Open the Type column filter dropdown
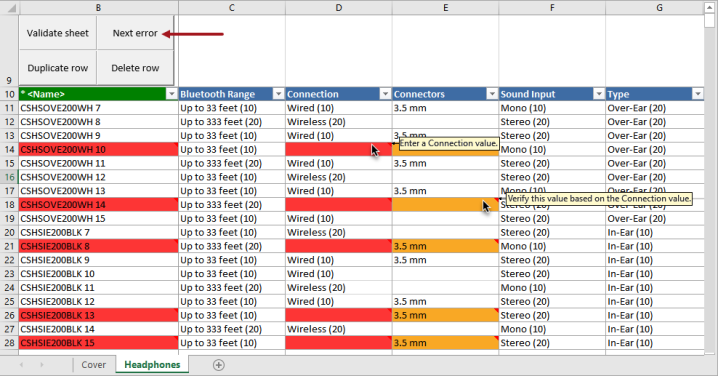This screenshot has height=376, width=718. tap(697, 94)
